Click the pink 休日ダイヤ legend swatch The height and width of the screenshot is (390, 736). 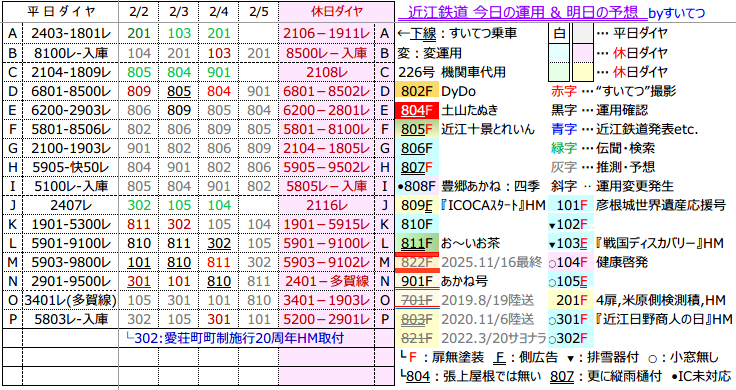click(583, 53)
